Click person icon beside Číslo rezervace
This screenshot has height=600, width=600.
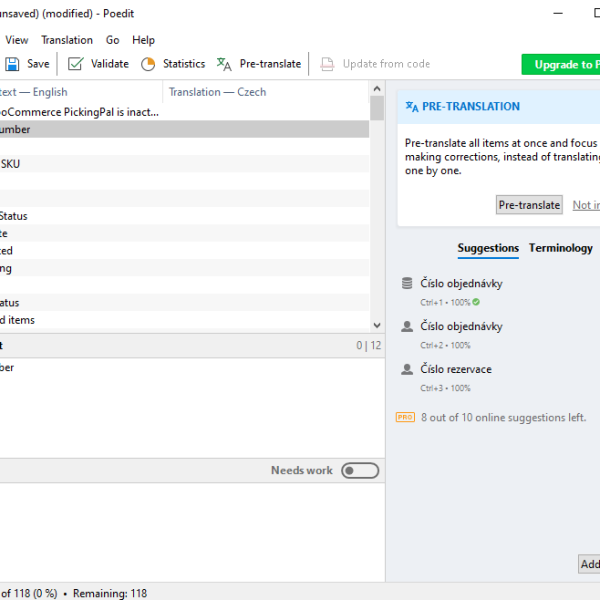(x=407, y=369)
